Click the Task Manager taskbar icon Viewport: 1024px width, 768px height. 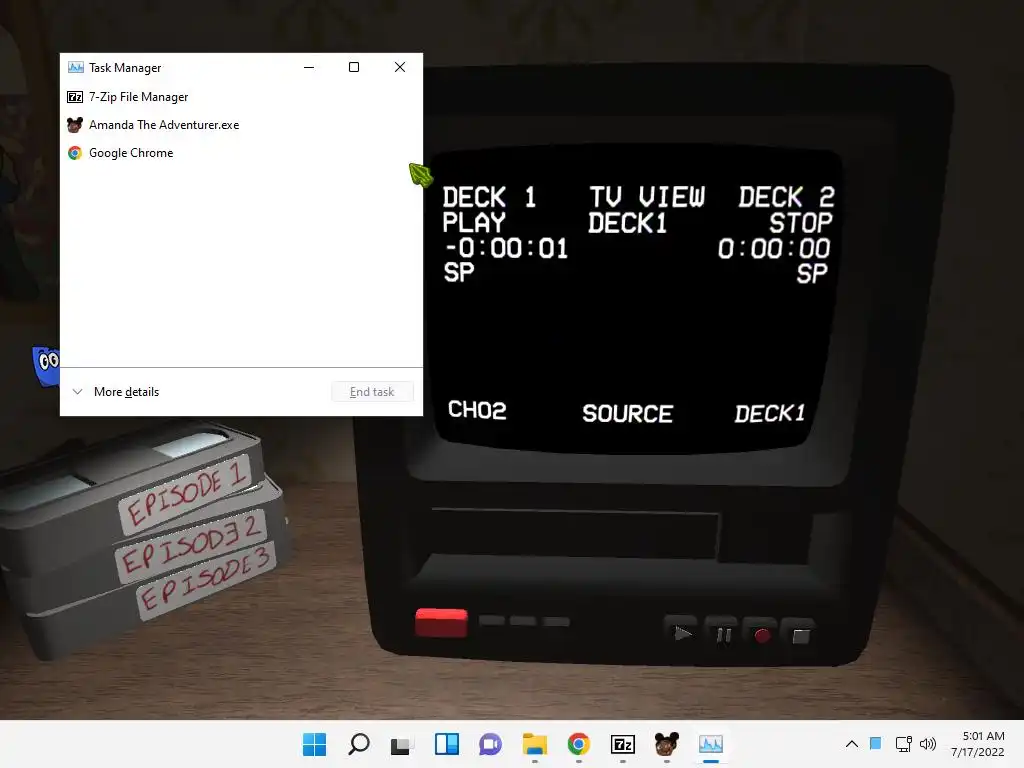pos(711,744)
